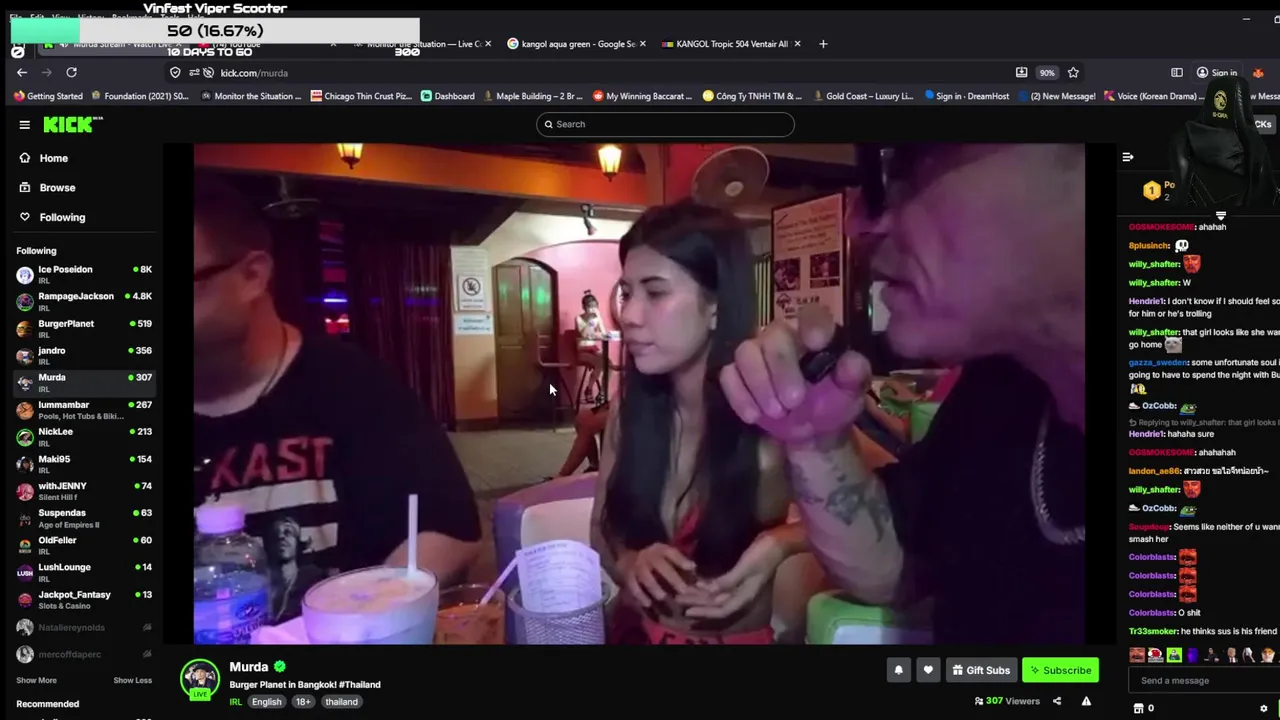Viewport: 1280px width, 720px height.
Task: Open withJENNY channel in Following list
Action: pos(83,490)
